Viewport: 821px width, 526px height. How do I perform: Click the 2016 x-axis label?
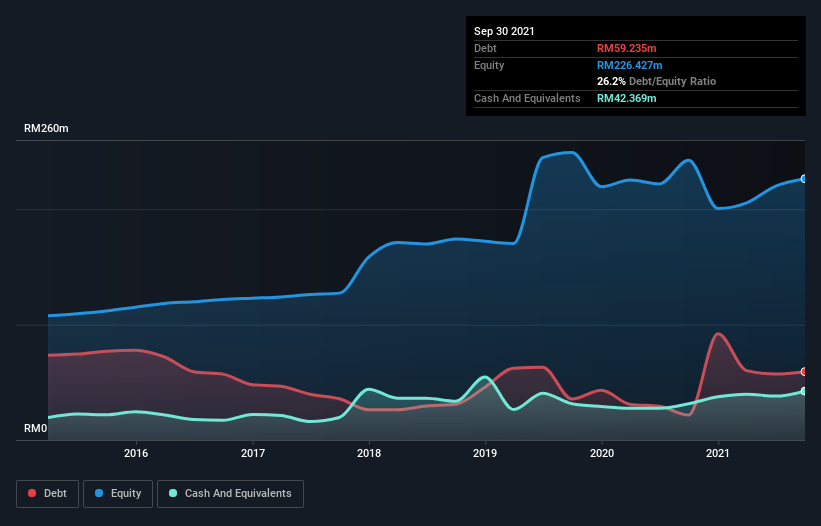click(x=136, y=453)
